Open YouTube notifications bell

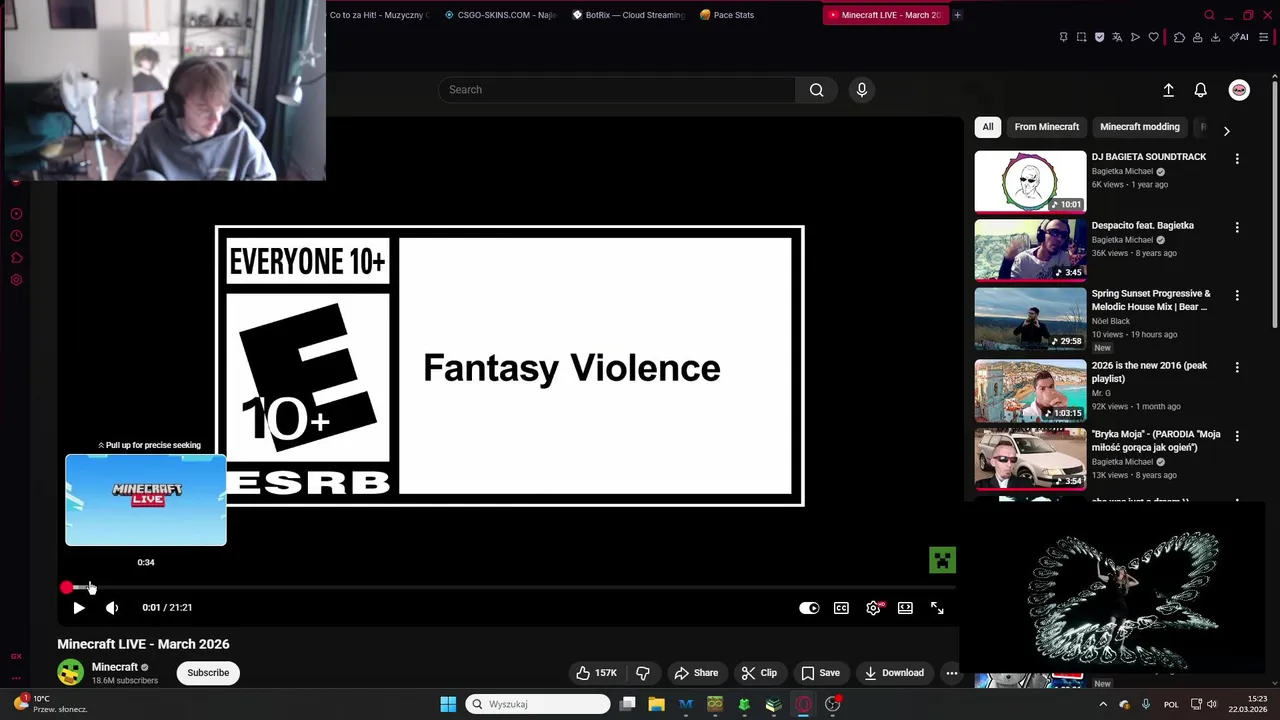click(1201, 90)
